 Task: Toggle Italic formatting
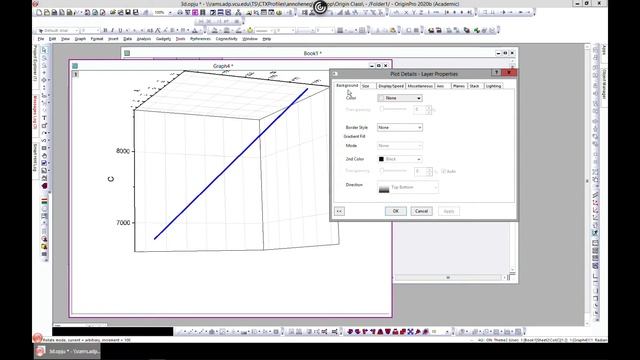click(112, 31)
